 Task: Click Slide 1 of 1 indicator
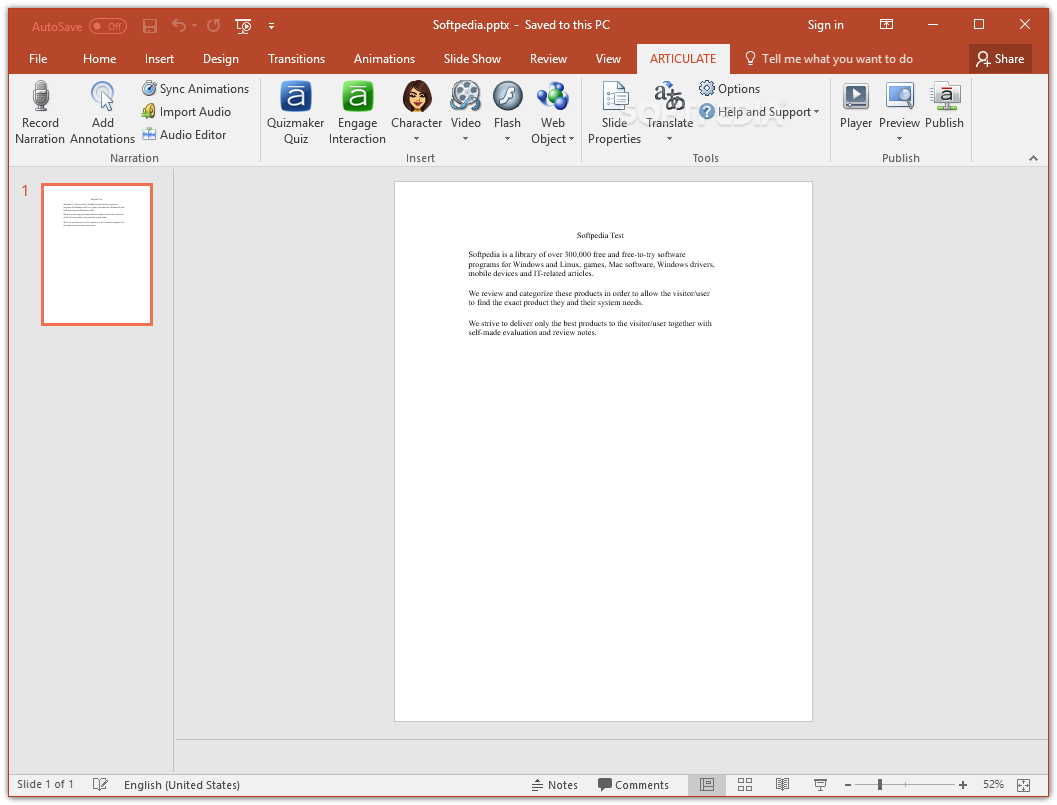(x=45, y=784)
